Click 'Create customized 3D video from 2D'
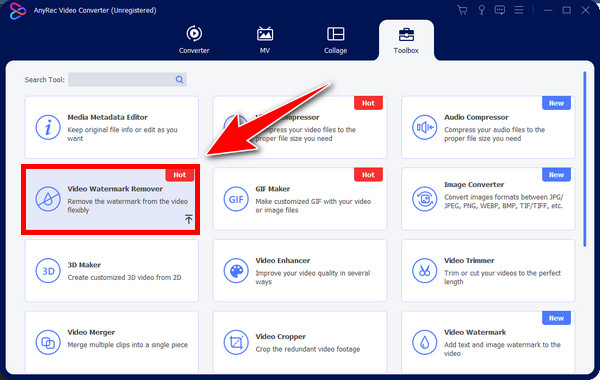This screenshot has width=600, height=380. 124,277
